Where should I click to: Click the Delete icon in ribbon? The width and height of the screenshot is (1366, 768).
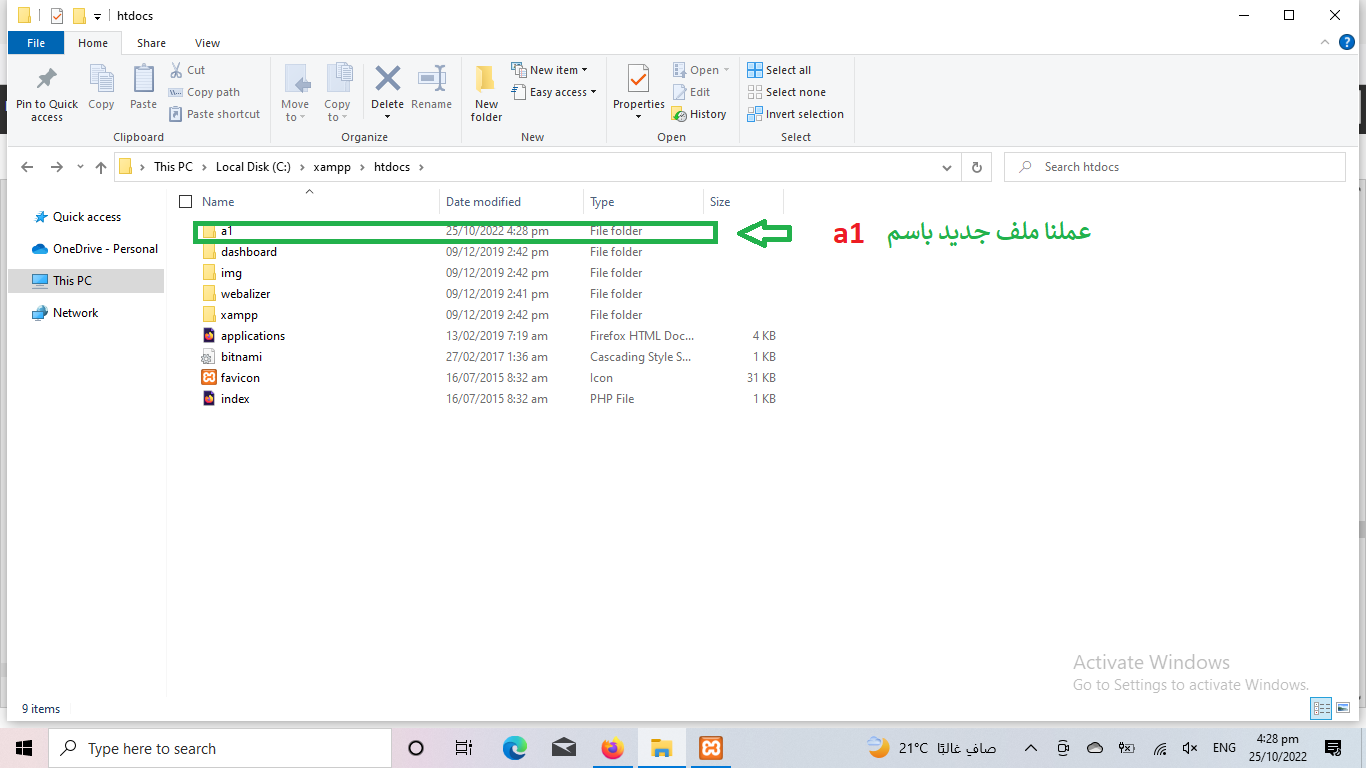387,80
